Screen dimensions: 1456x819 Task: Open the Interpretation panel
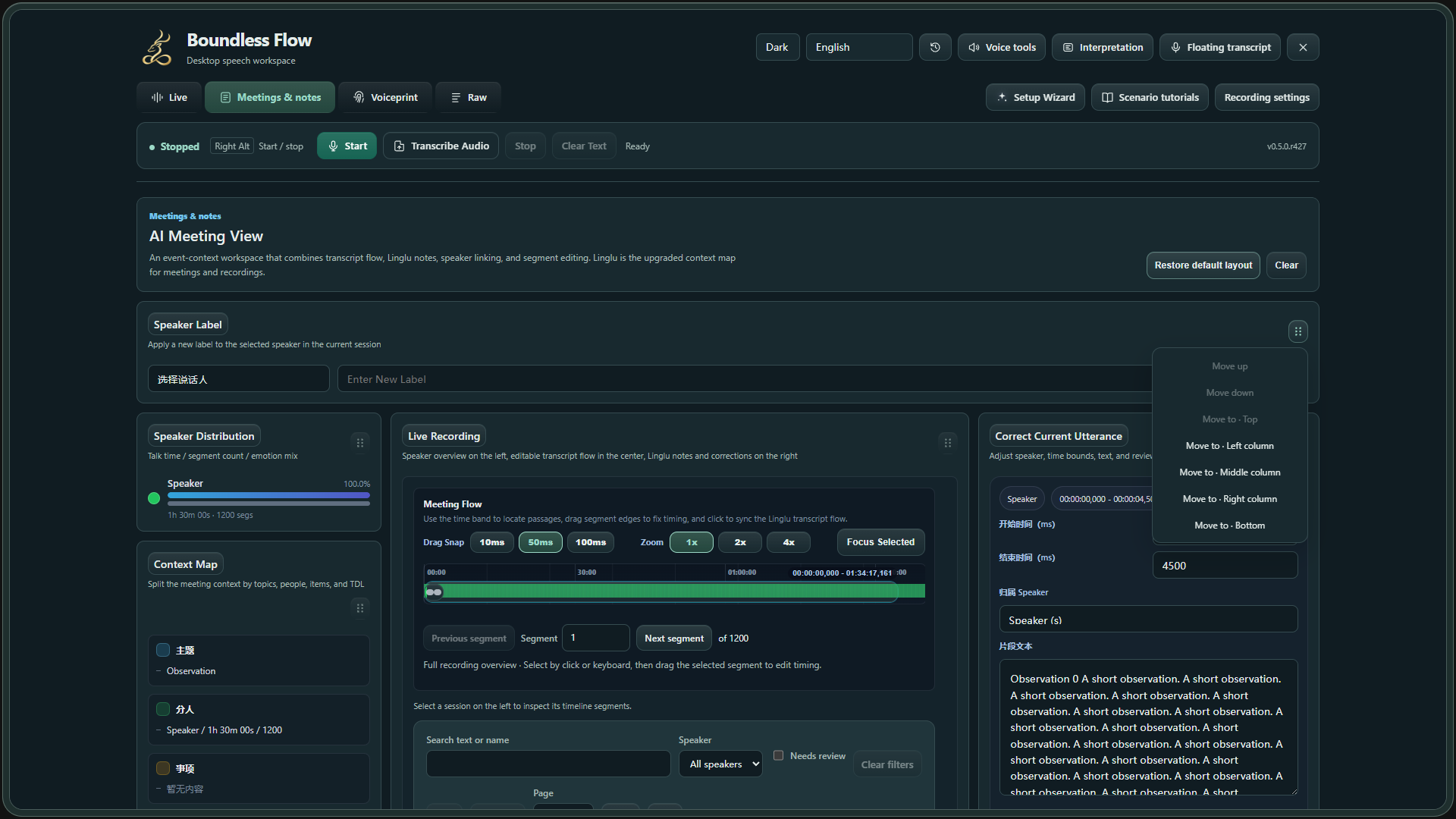tap(1103, 47)
